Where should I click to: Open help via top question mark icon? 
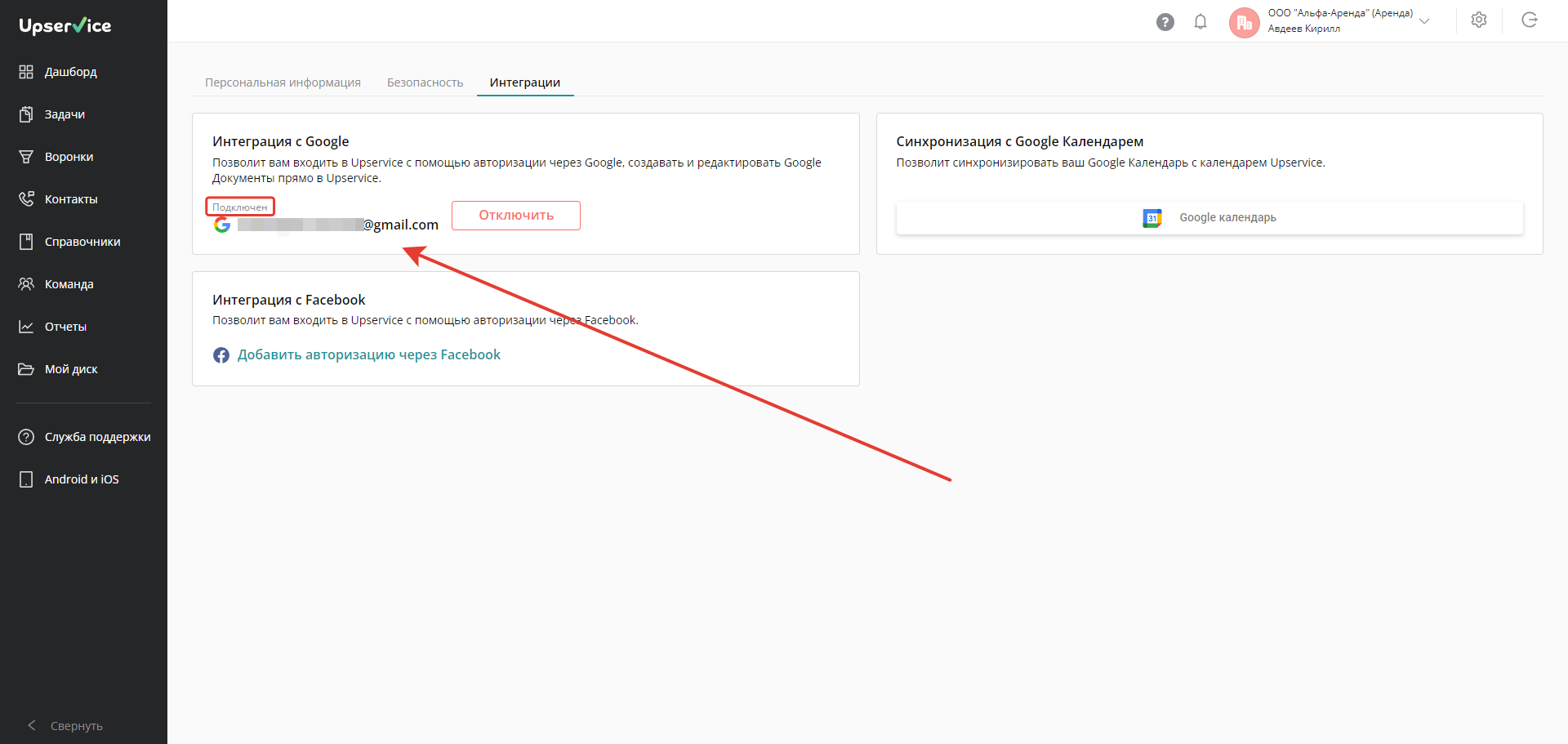(x=1165, y=22)
